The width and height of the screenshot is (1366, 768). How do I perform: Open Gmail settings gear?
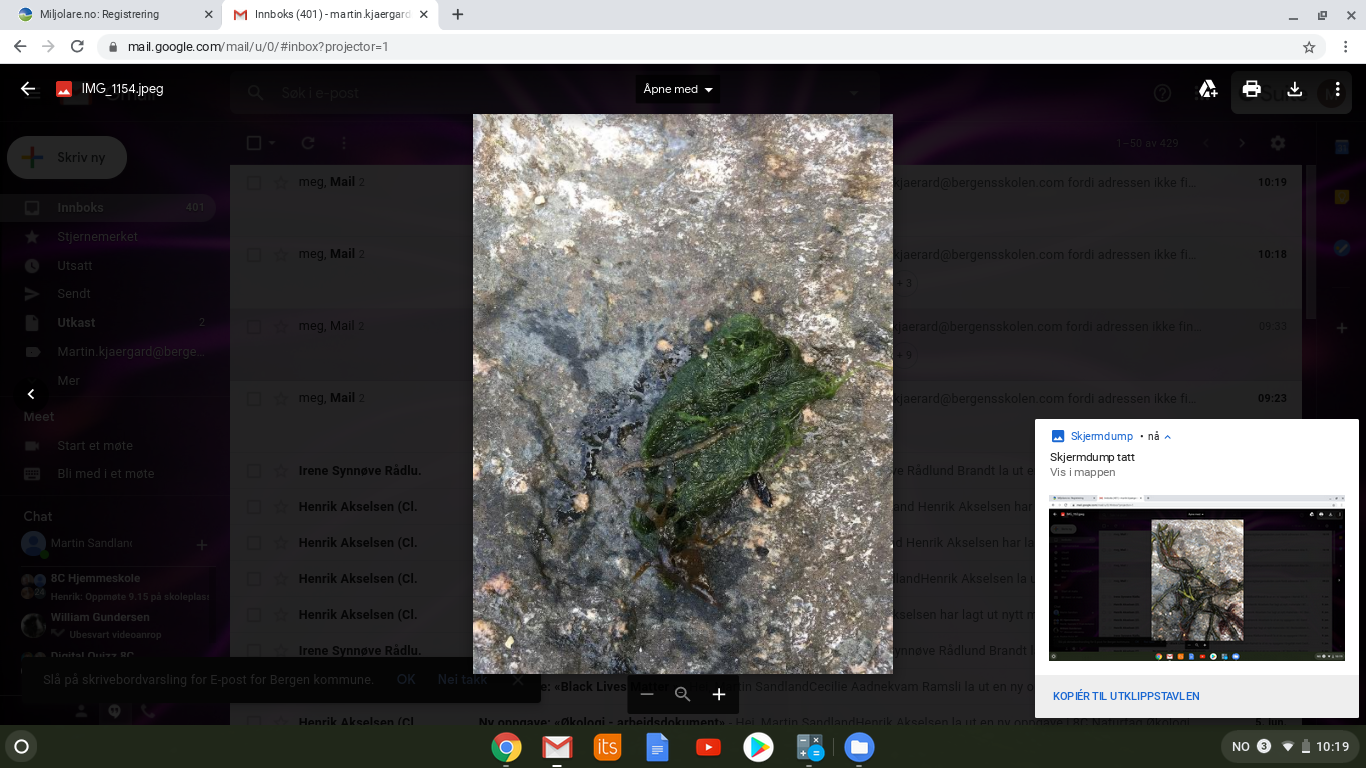coord(1278,143)
